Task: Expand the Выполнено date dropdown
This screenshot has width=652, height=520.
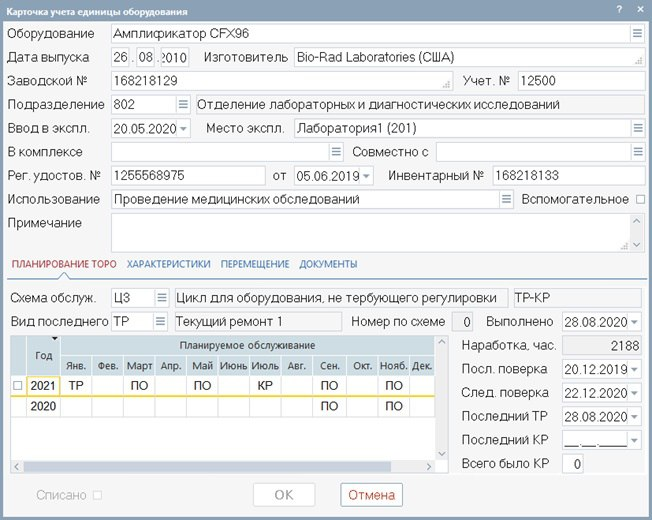Action: coord(634,322)
